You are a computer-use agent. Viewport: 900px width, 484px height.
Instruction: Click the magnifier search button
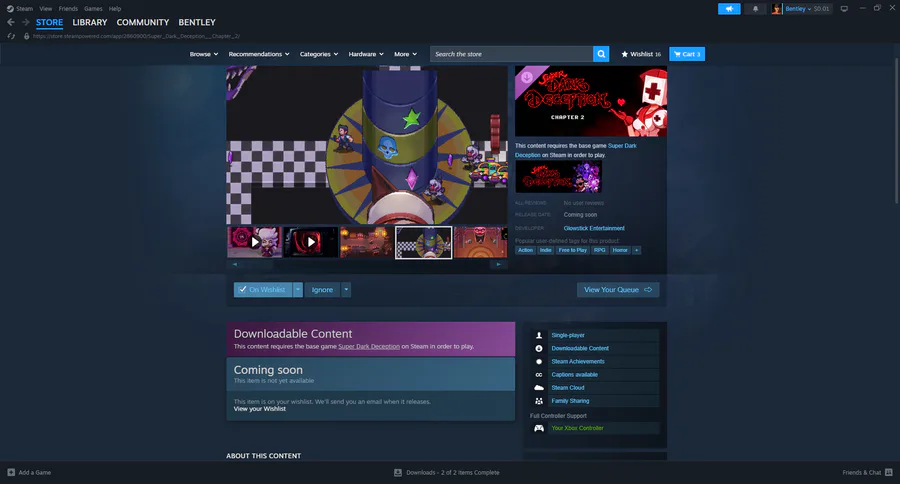[x=601, y=54]
